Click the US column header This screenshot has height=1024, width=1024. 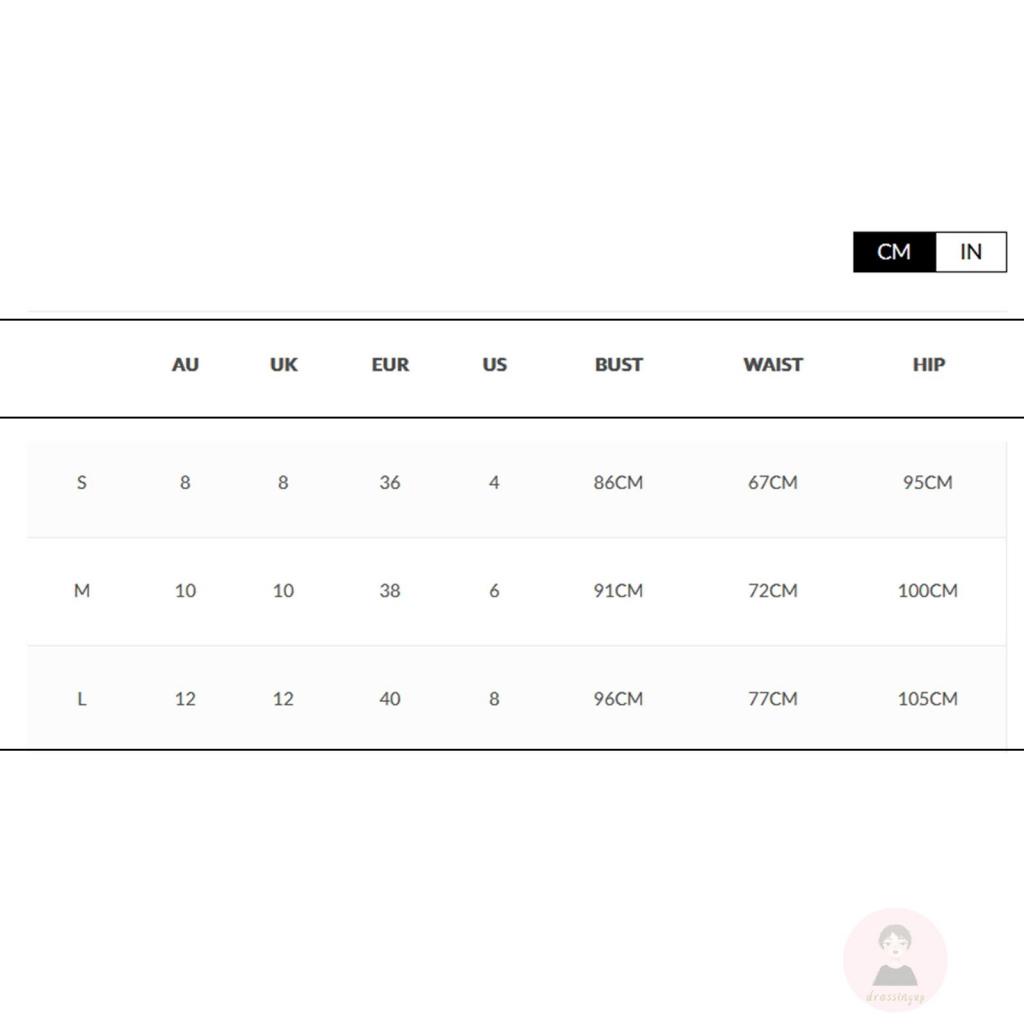pyautogui.click(x=494, y=365)
